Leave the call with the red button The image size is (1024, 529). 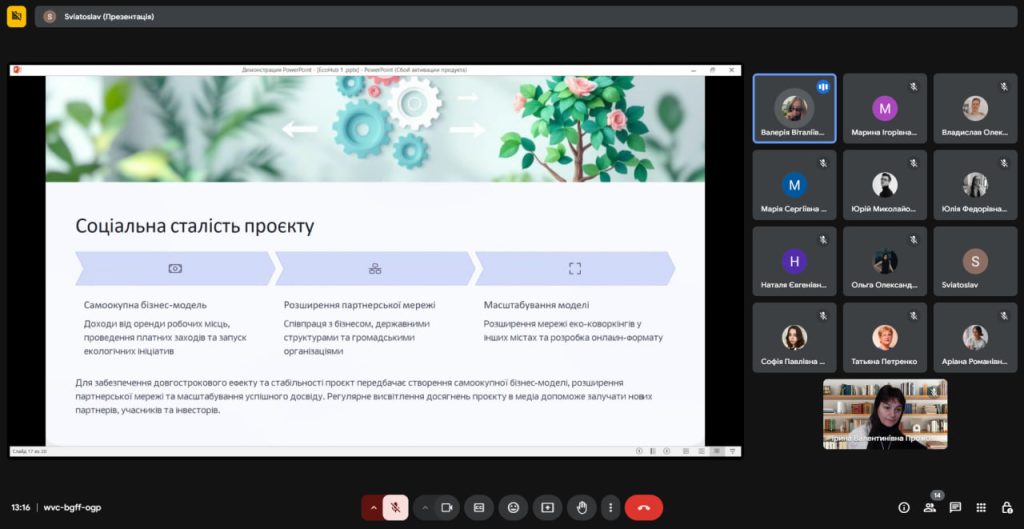click(643, 507)
